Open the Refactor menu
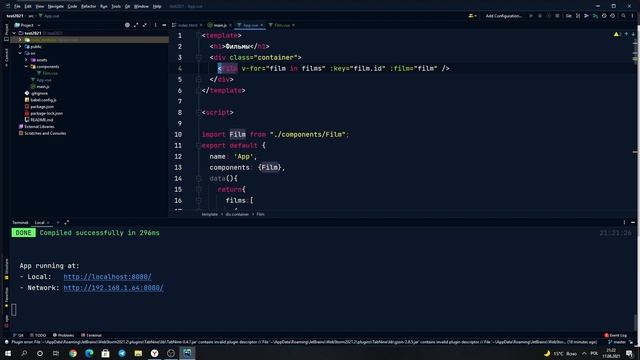The width and height of the screenshot is (640, 360). tap(88, 6)
